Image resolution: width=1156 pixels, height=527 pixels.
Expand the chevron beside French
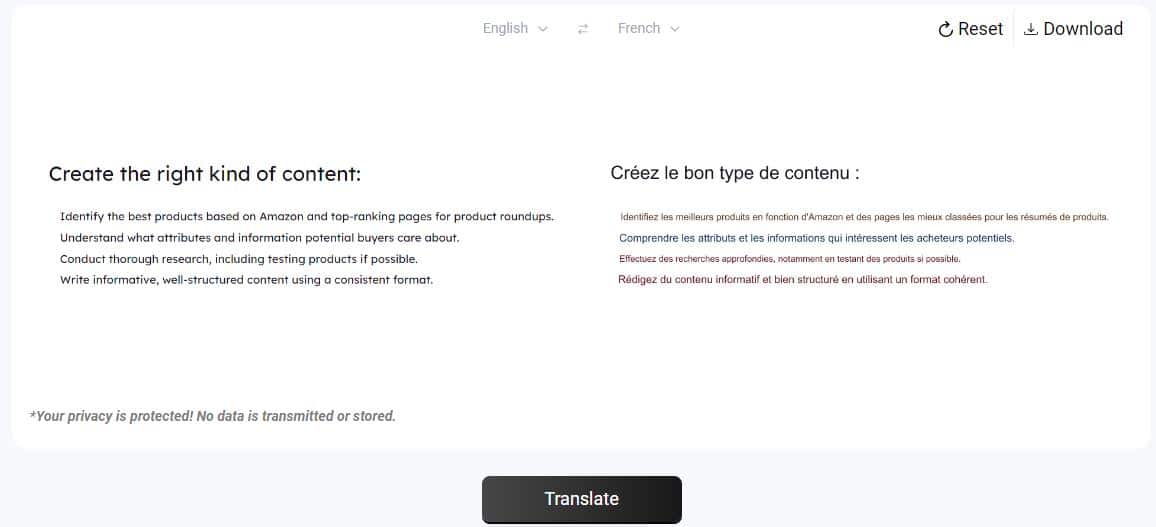coord(675,29)
